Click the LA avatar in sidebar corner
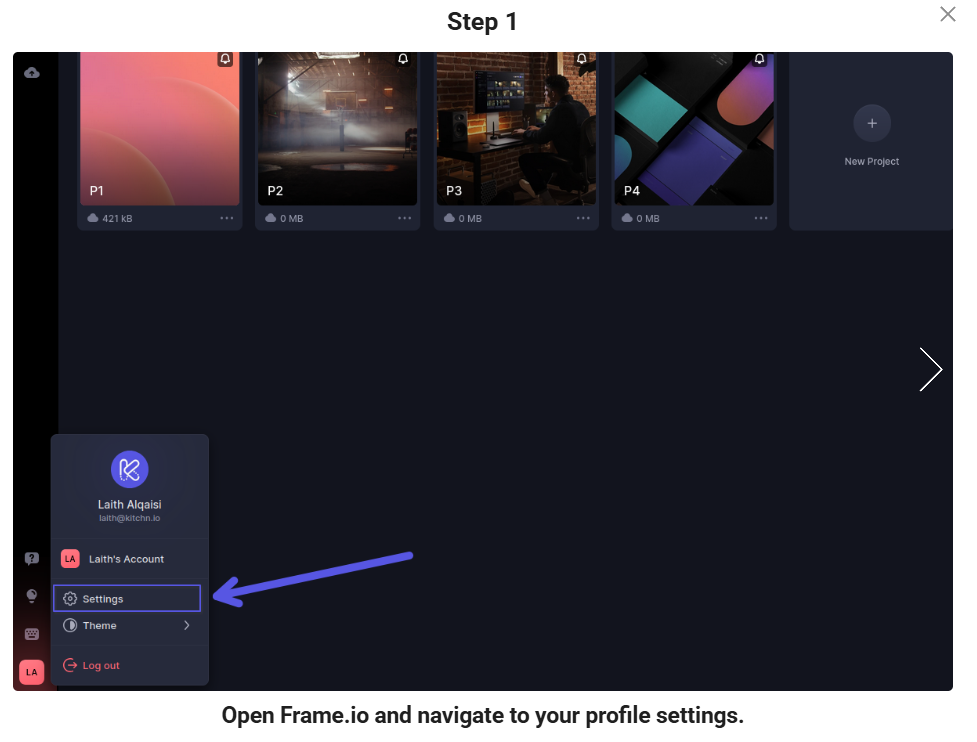Image resolution: width=977 pixels, height=742 pixels. pyautogui.click(x=31, y=672)
